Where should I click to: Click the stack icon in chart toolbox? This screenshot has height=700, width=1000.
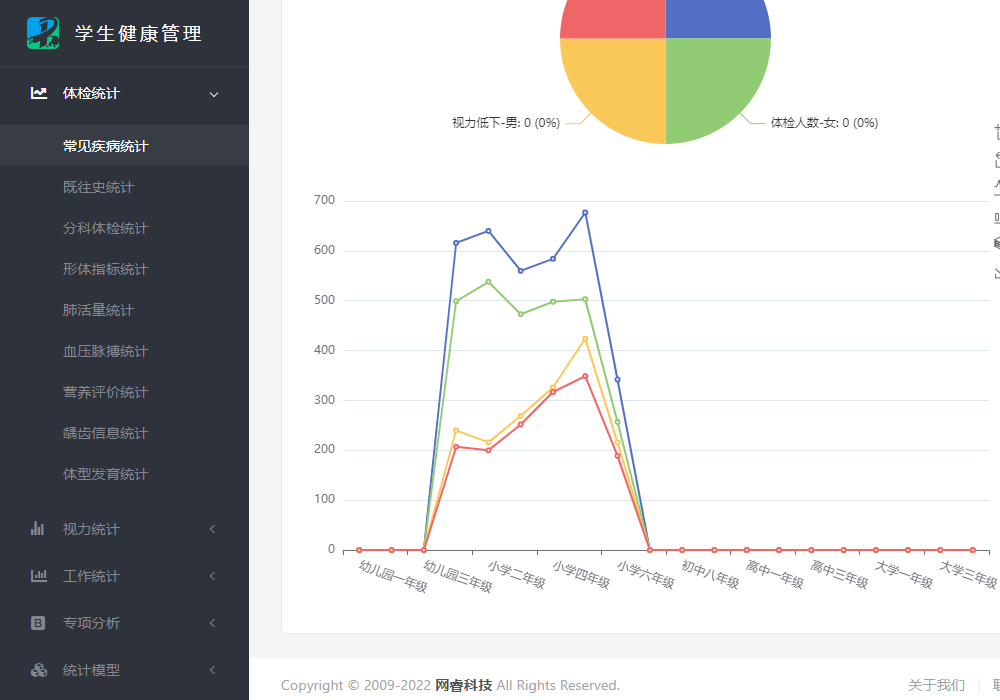click(x=996, y=243)
